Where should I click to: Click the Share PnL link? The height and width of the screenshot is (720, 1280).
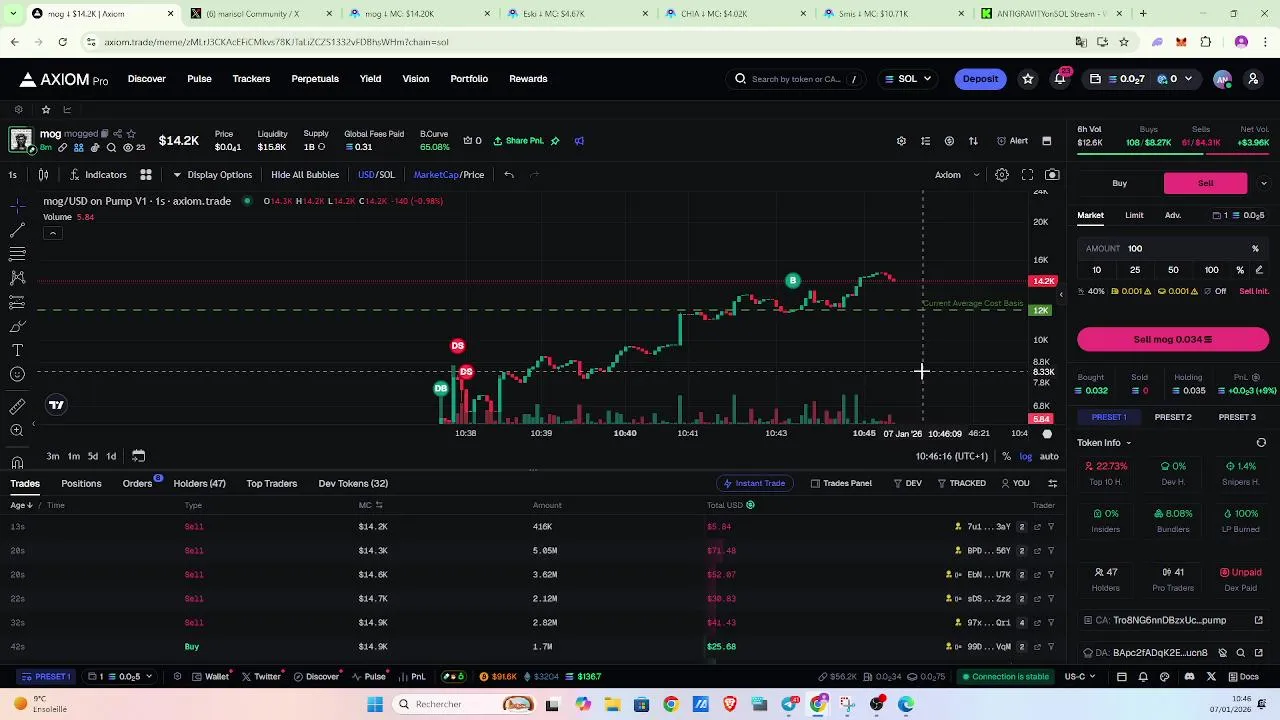click(525, 141)
